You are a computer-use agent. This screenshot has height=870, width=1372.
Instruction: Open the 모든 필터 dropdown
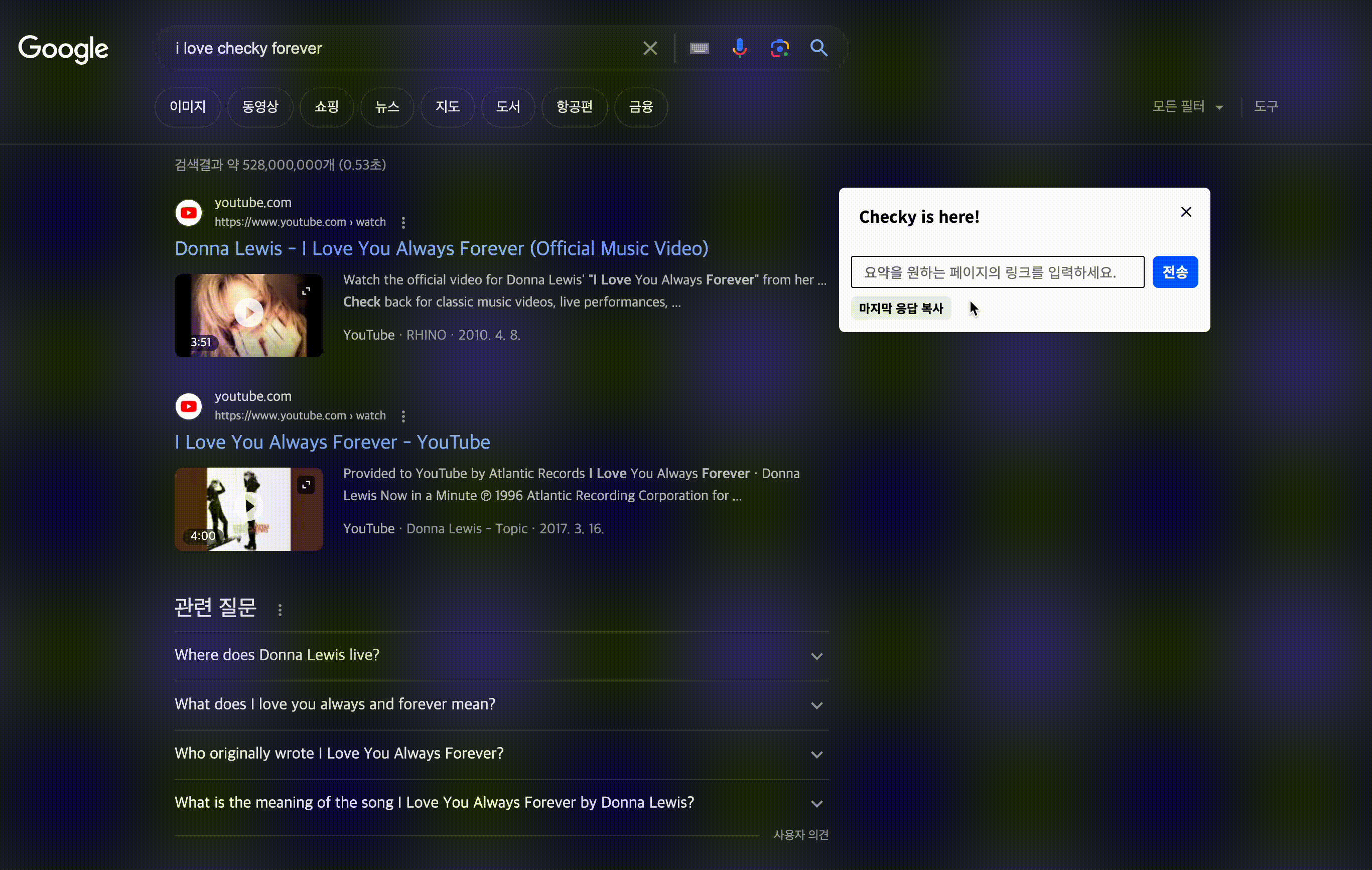1187,106
